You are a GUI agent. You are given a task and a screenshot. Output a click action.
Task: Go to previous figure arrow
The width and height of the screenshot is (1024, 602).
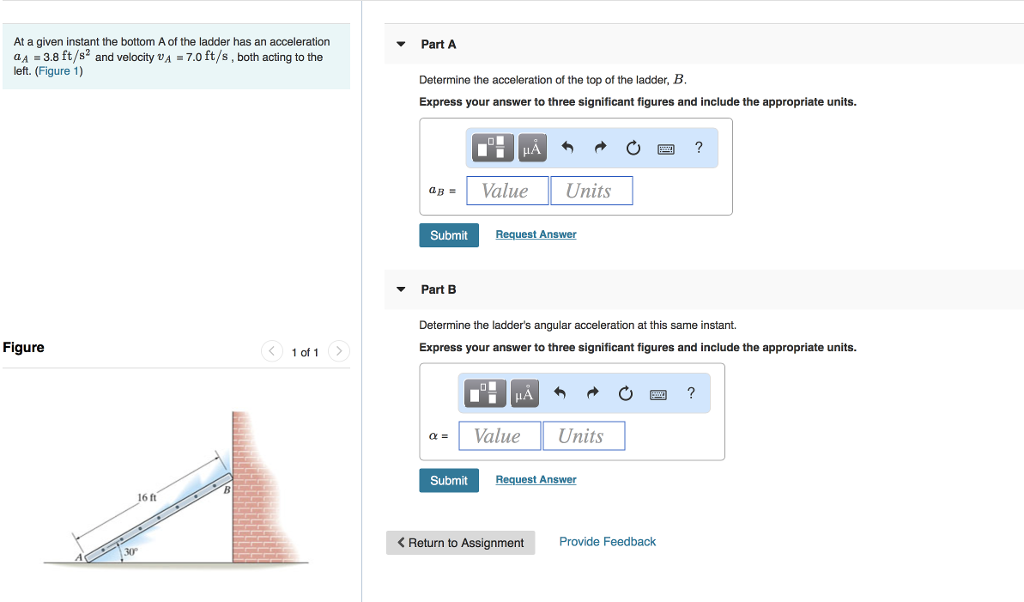tap(271, 351)
